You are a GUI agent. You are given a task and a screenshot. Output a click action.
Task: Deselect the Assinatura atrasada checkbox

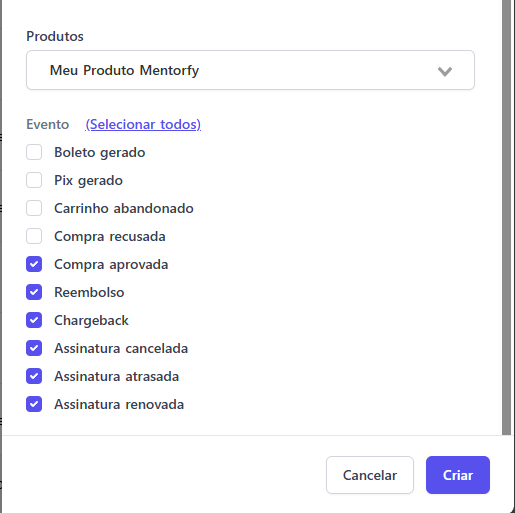34,376
